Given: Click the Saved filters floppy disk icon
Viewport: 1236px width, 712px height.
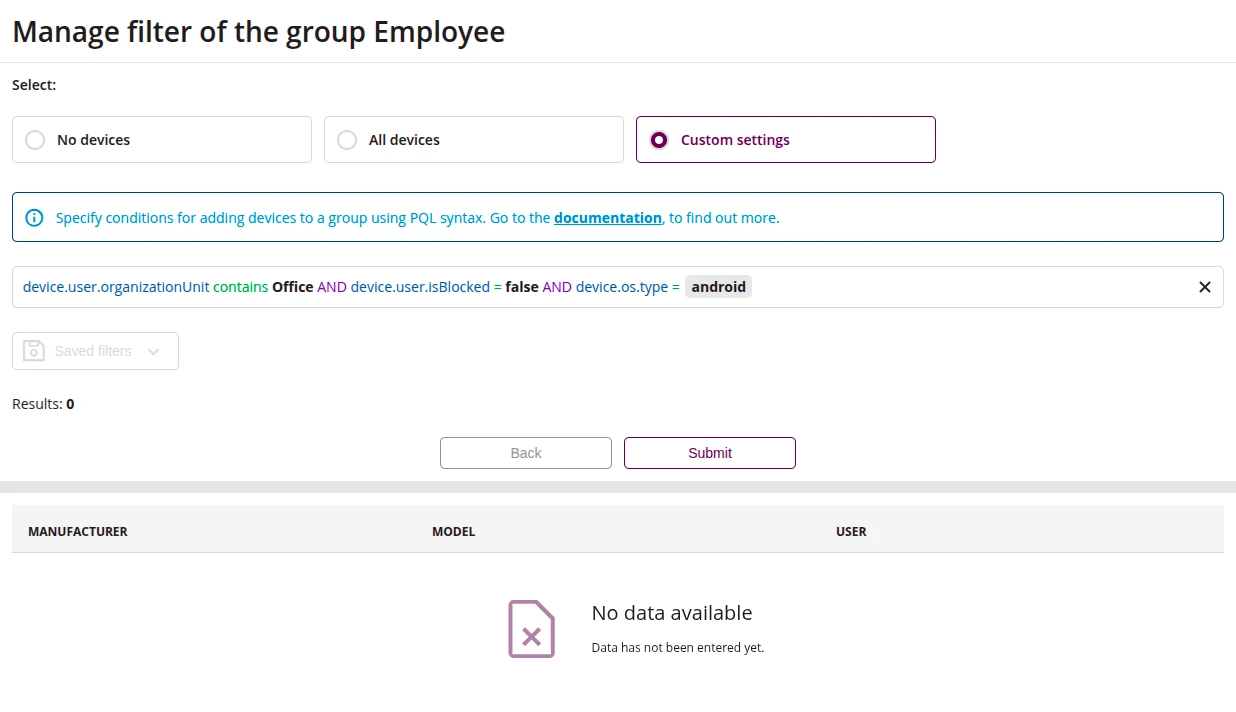Looking at the screenshot, I should (x=34, y=351).
